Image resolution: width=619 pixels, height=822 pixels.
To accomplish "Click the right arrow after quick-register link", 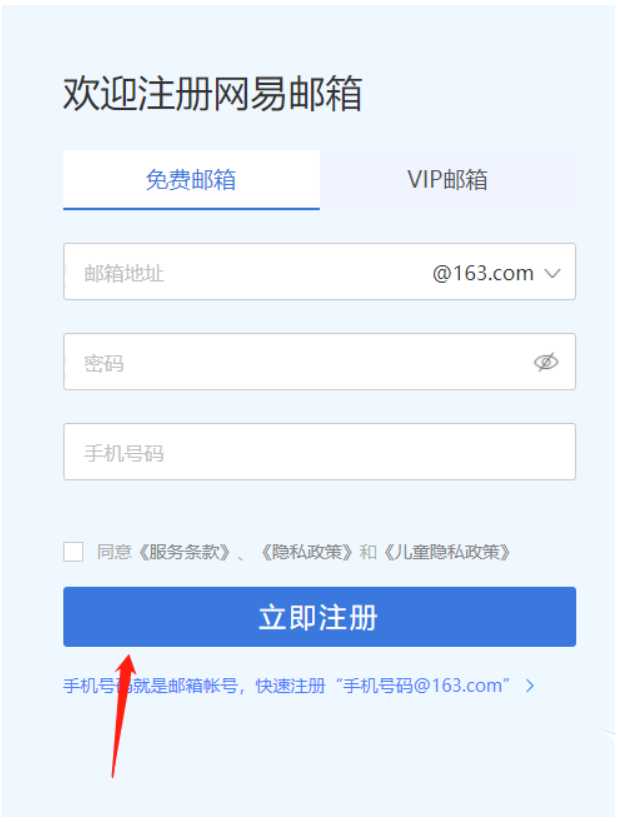I will 530,685.
